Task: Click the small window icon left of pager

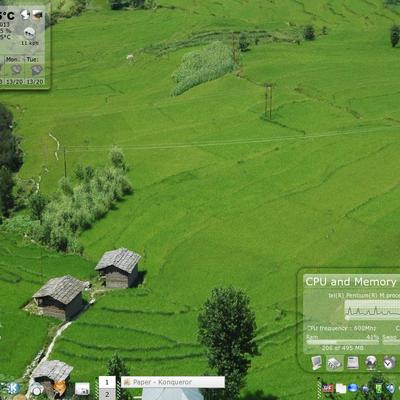Action: pos(82,389)
